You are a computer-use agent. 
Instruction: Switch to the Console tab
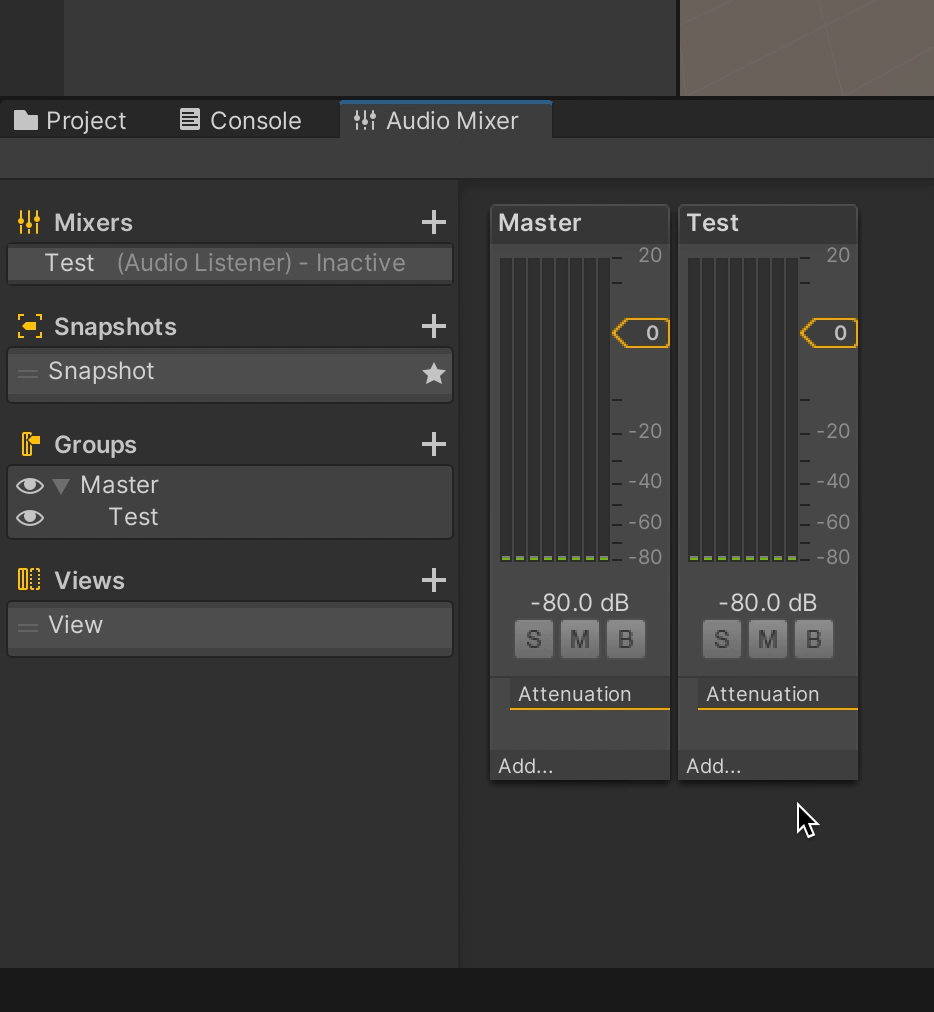pyautogui.click(x=240, y=121)
